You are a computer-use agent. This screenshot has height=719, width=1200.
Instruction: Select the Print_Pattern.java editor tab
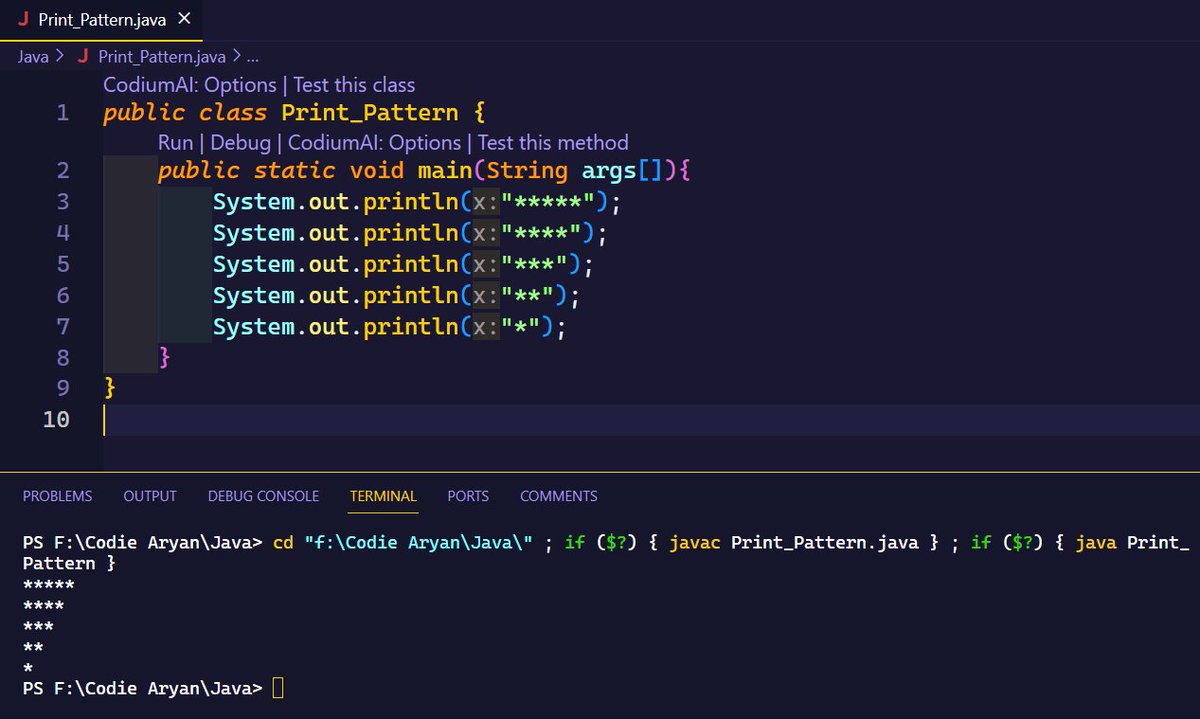tap(100, 19)
